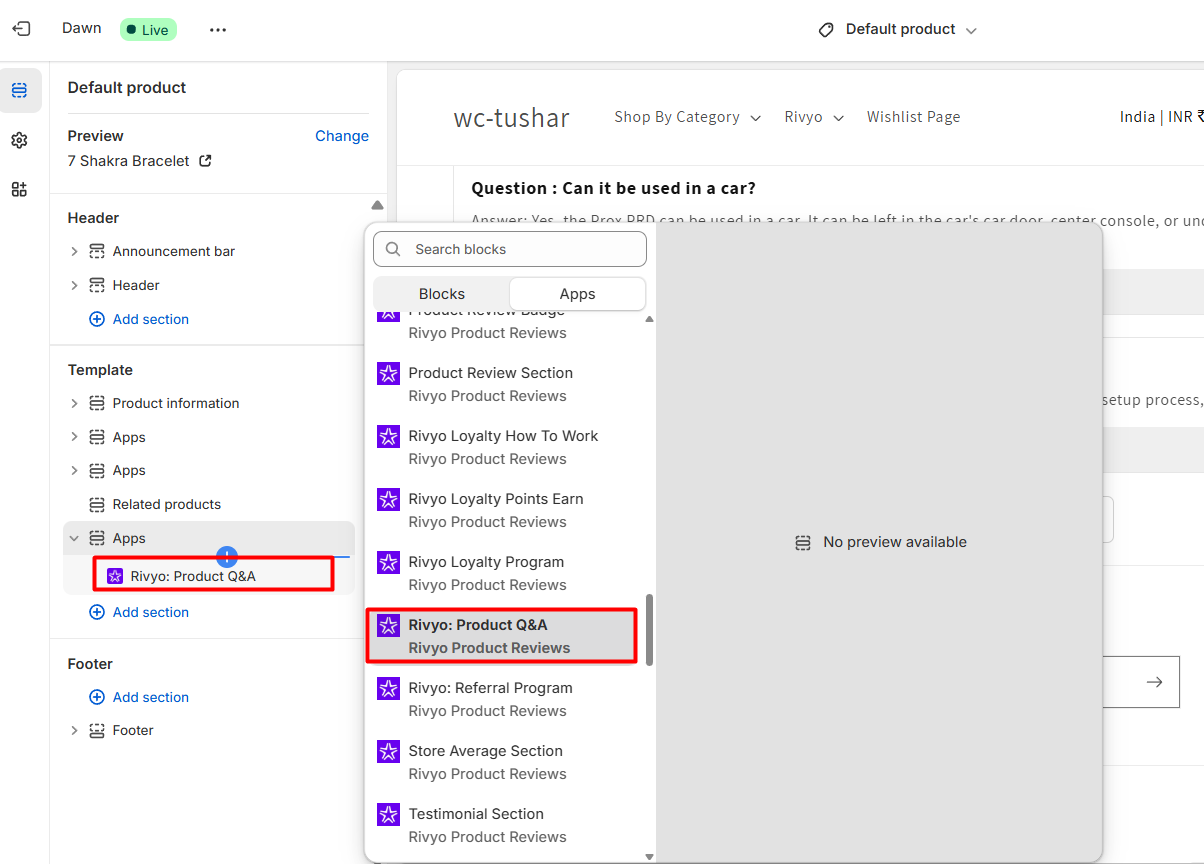Choose Rivyo: Referral Program app block
This screenshot has width=1204, height=864.
502,699
